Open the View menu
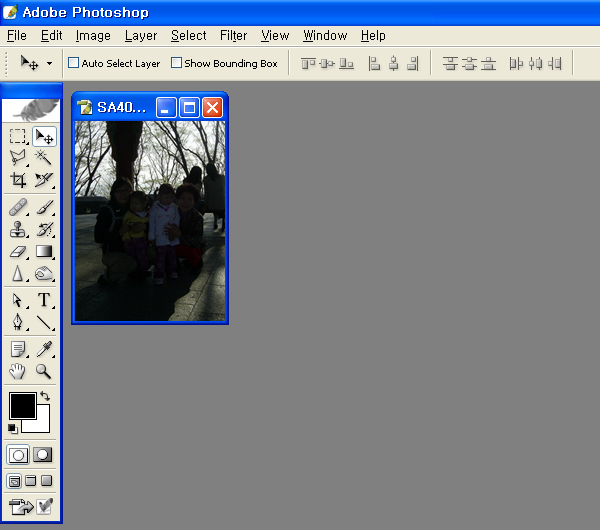600x530 pixels. point(275,36)
